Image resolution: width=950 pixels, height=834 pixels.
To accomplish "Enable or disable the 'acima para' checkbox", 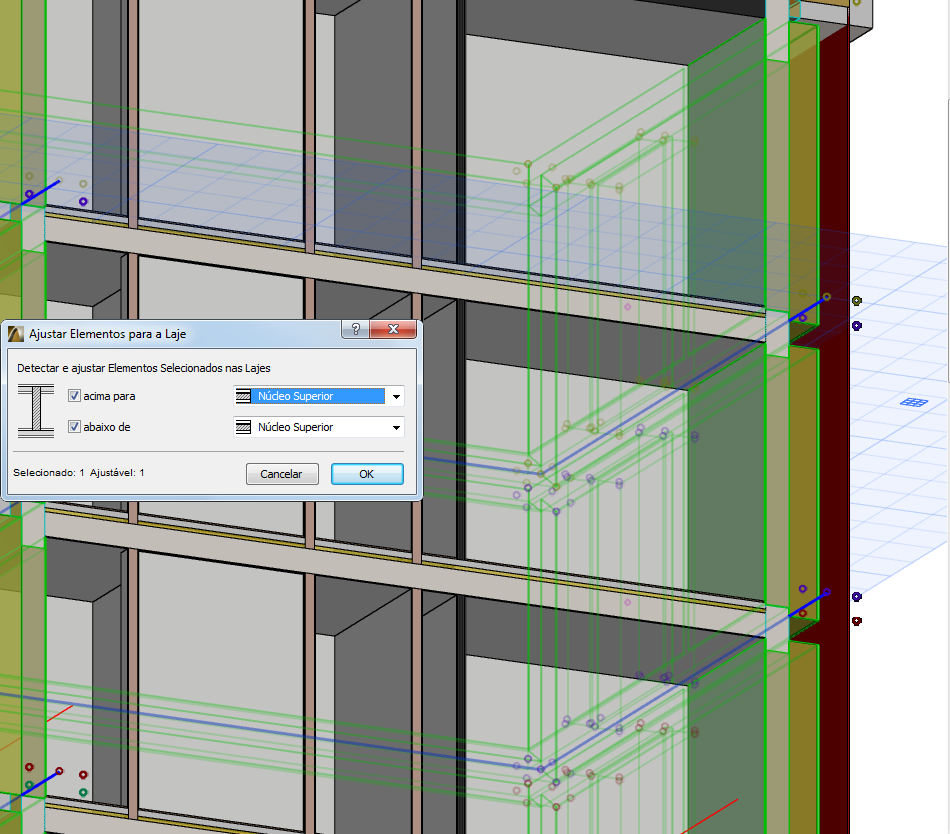I will (75, 395).
